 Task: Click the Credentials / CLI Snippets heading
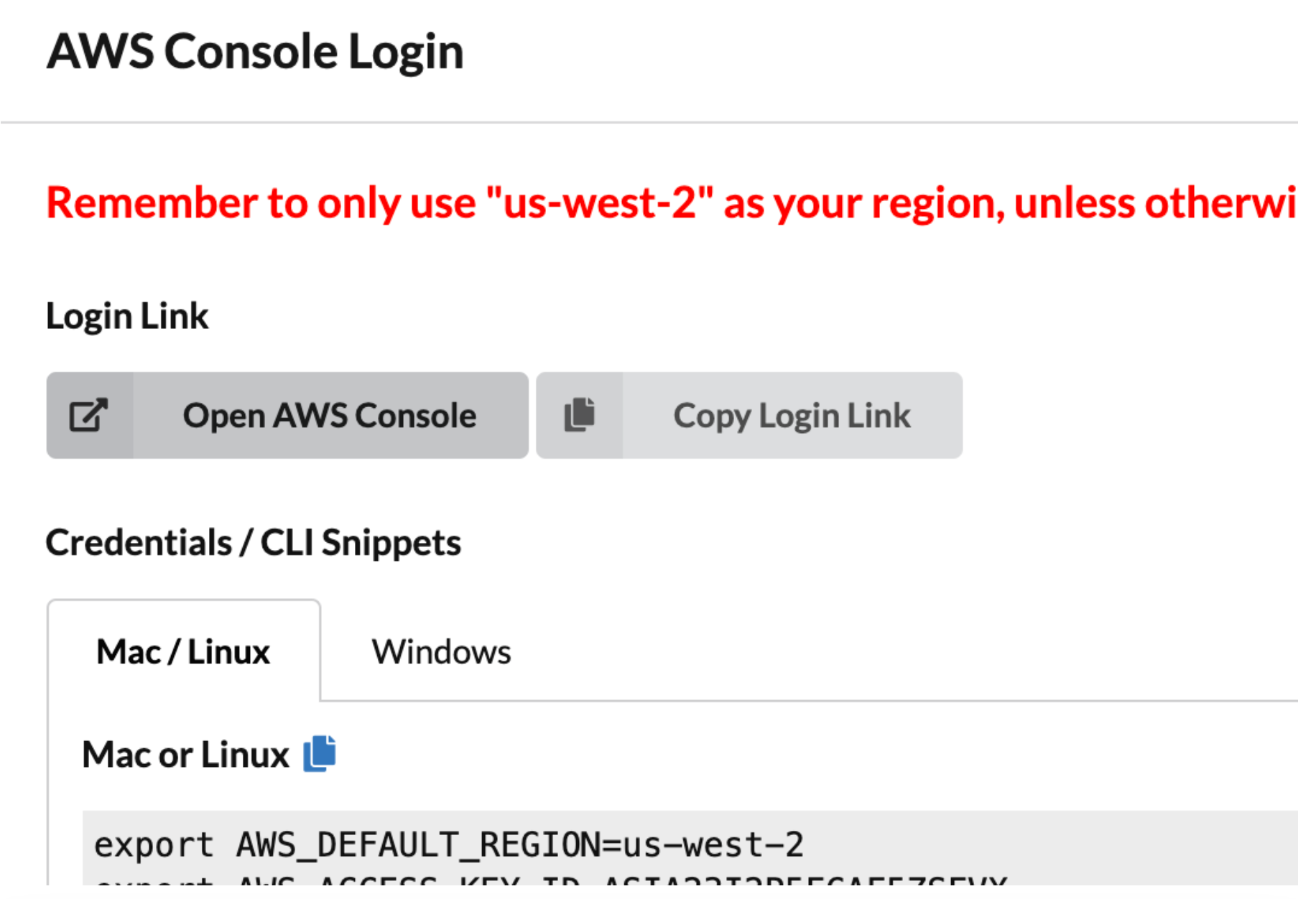pyautogui.click(x=253, y=542)
